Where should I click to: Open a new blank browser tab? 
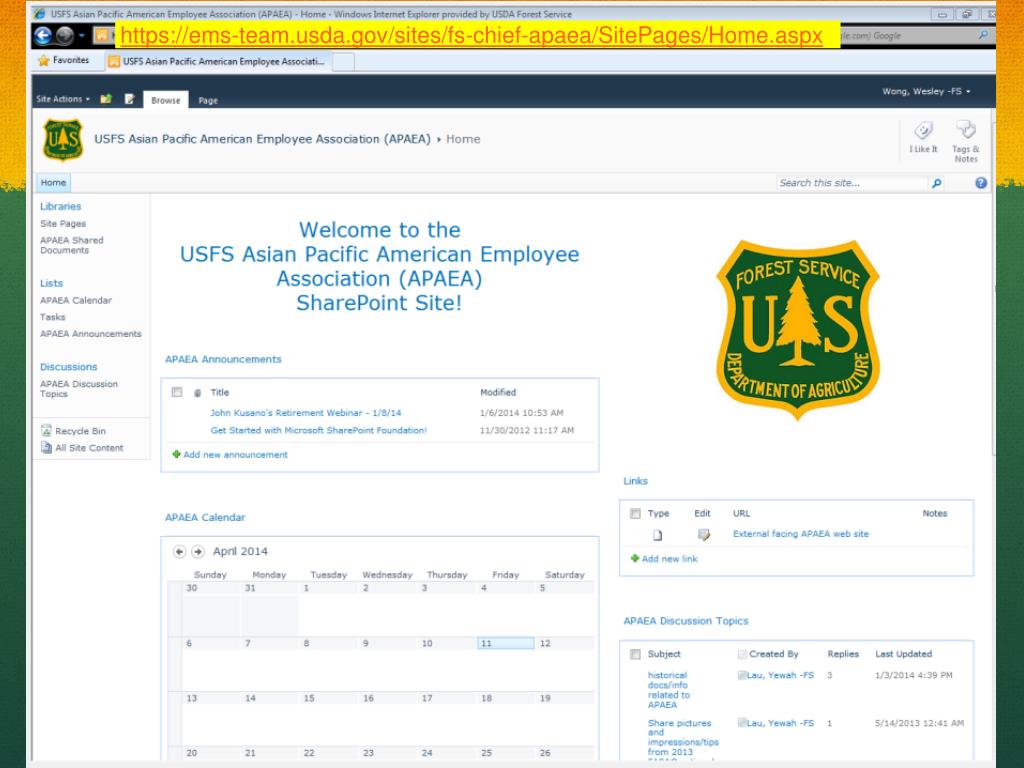(x=344, y=62)
